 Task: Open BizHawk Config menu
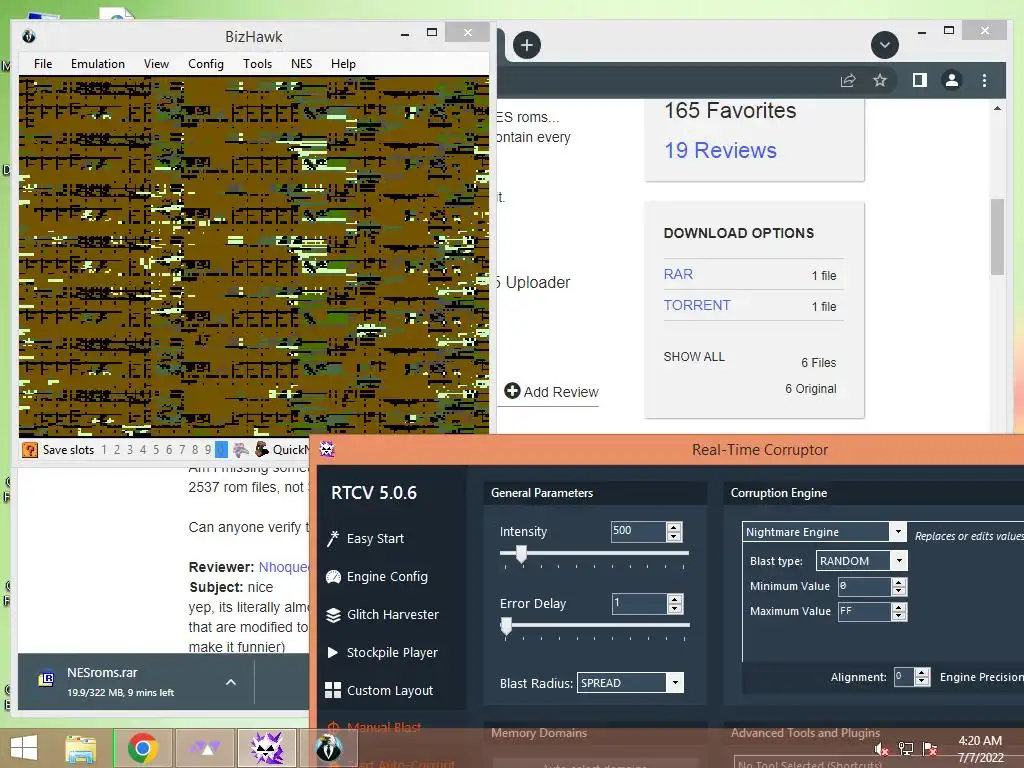(206, 63)
